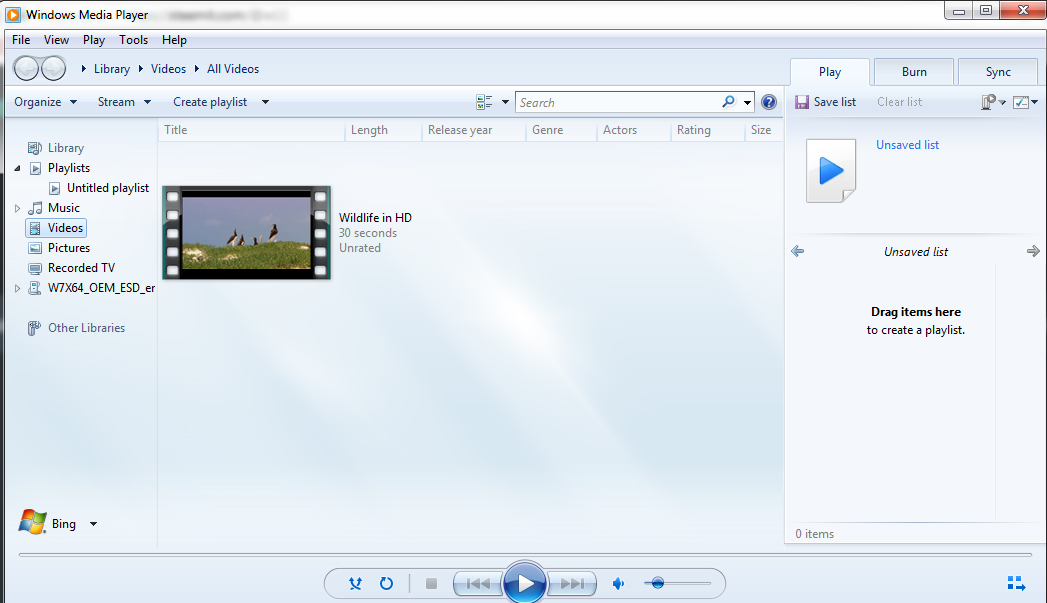
Task: Sort by Title column header
Action: click(252, 130)
